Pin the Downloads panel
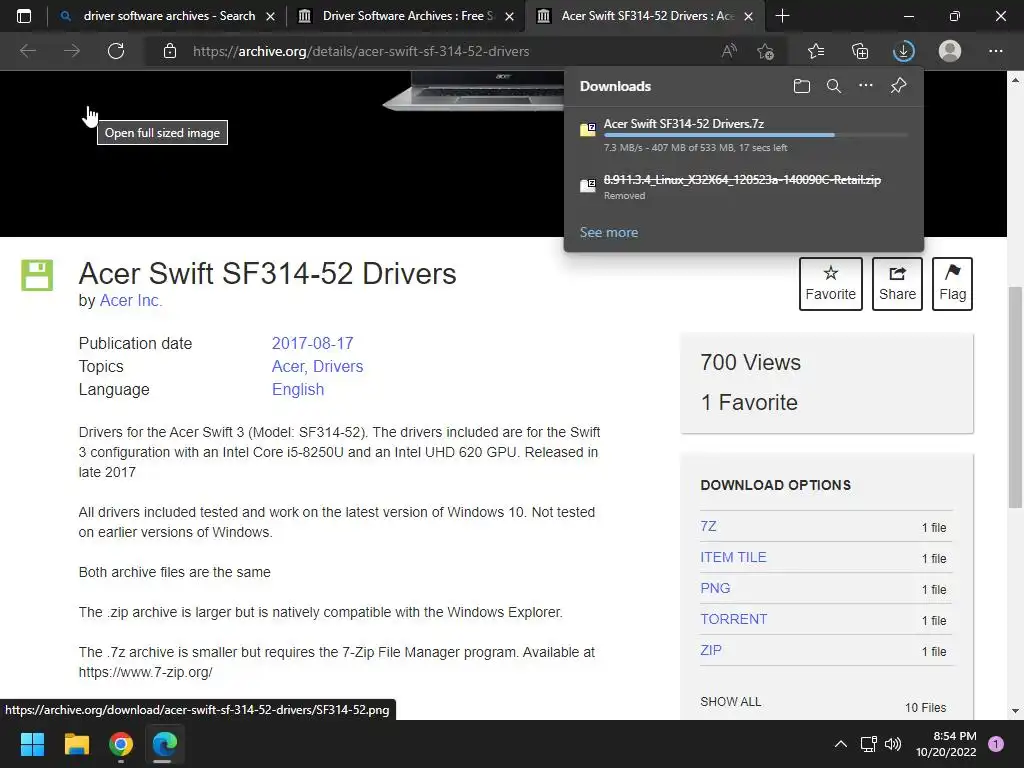Screen dimensions: 1024x768 [x=899, y=86]
